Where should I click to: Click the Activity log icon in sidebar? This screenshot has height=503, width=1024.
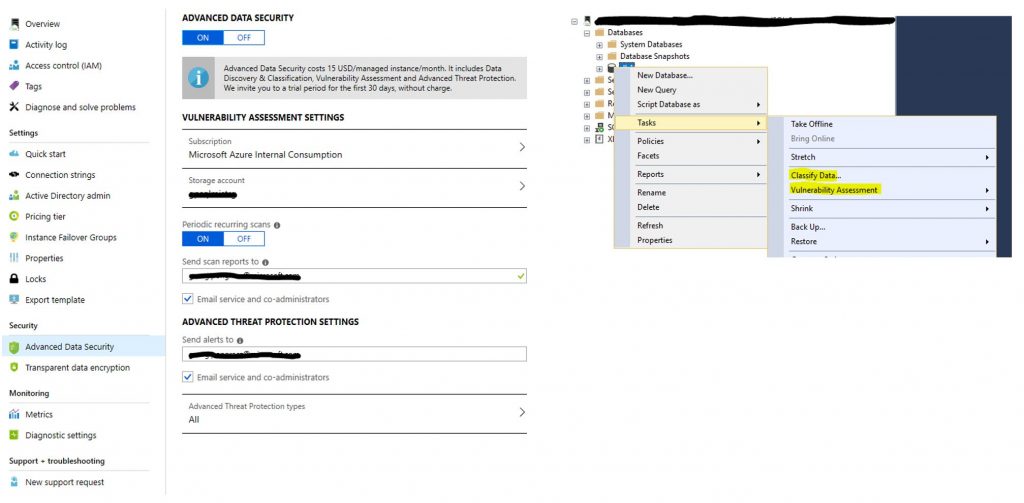(x=14, y=45)
